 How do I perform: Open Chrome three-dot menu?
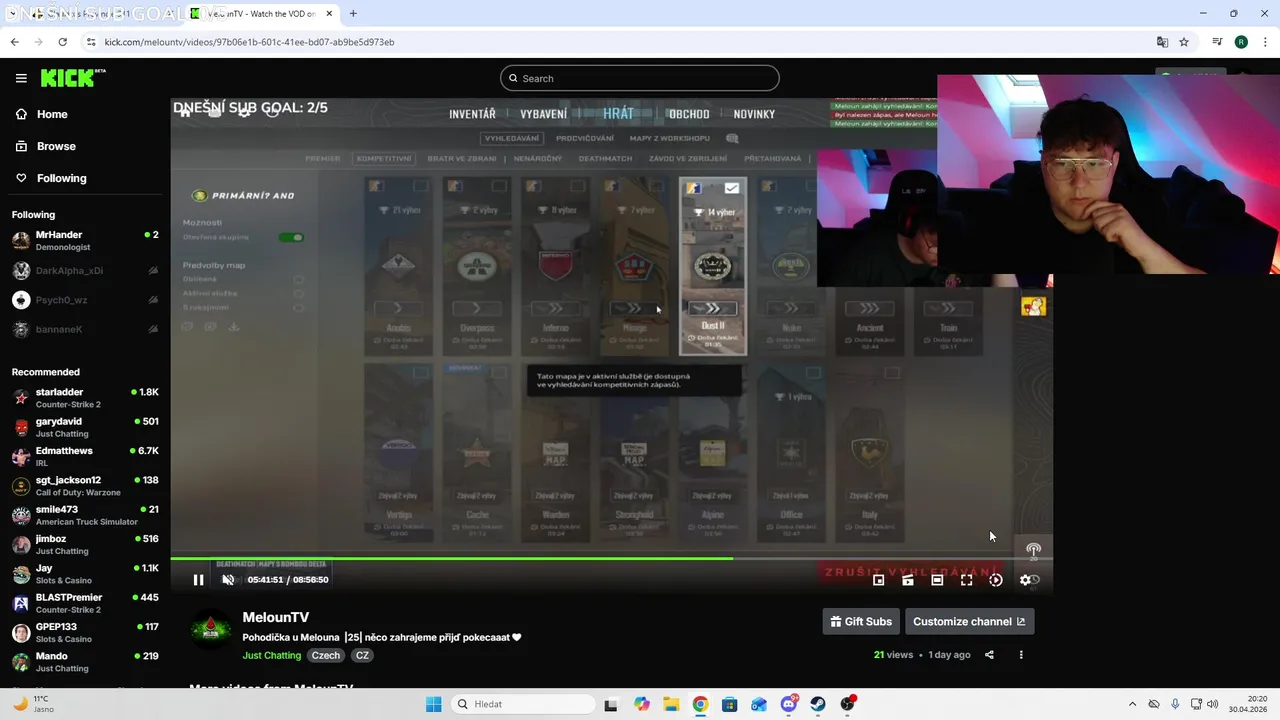(1264, 42)
